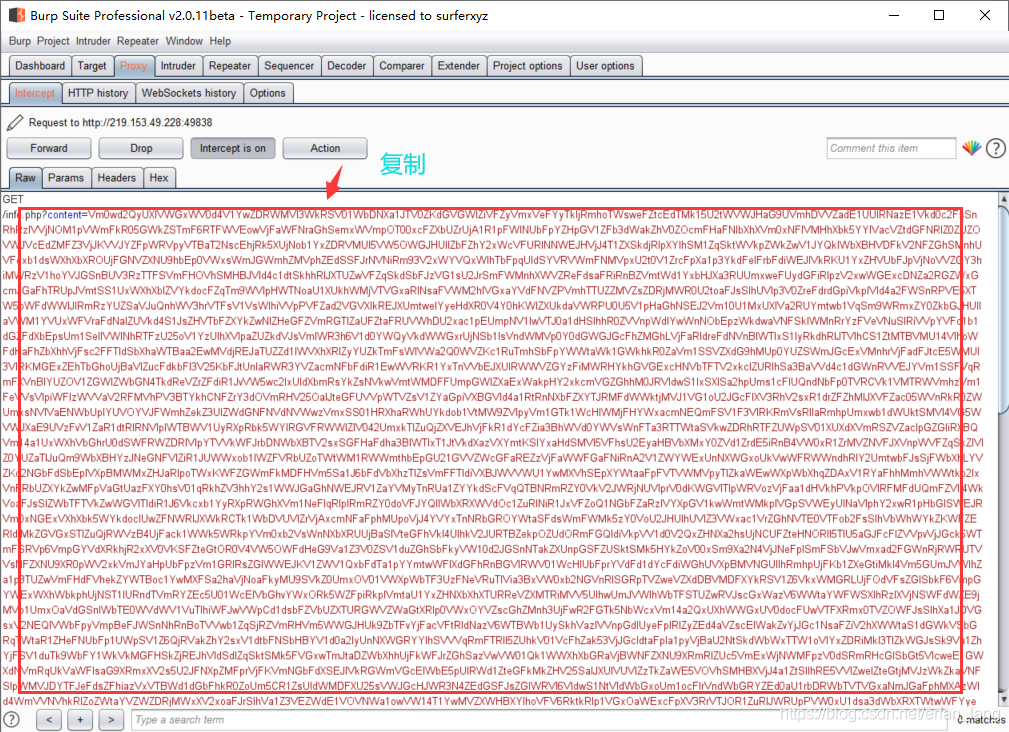Viewport: 1009px width, 732px height.
Task: Click the Comment this item field
Action: pyautogui.click(x=891, y=148)
